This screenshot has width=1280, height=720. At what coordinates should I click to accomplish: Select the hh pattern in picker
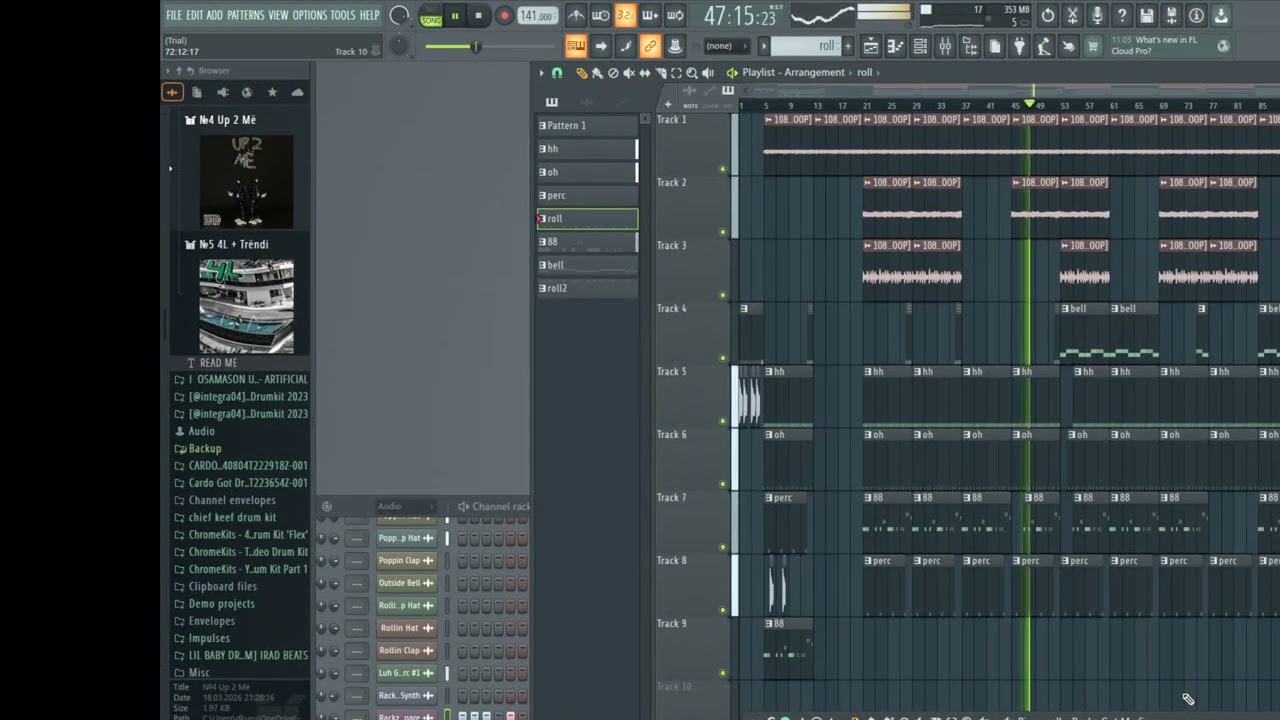(587, 149)
